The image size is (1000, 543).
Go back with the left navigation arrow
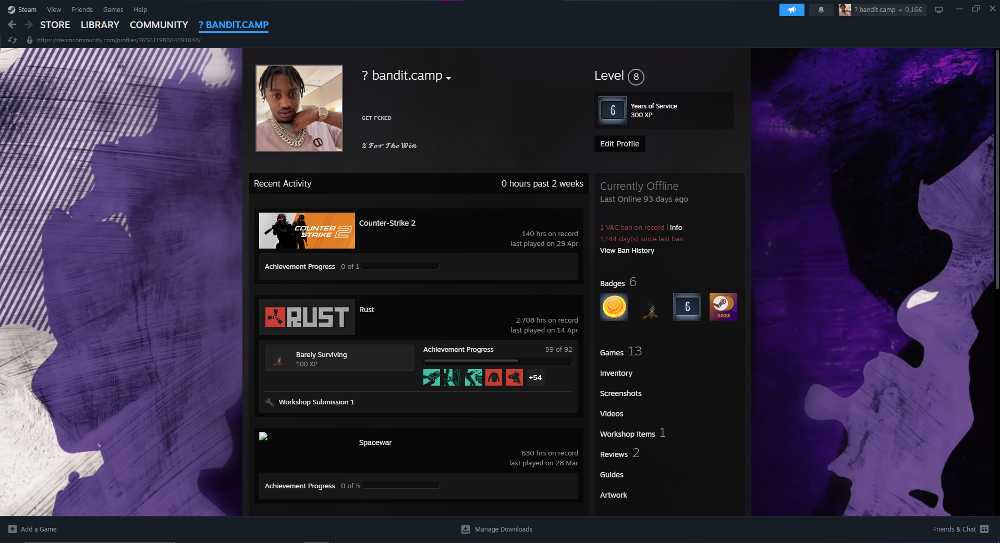pos(11,24)
